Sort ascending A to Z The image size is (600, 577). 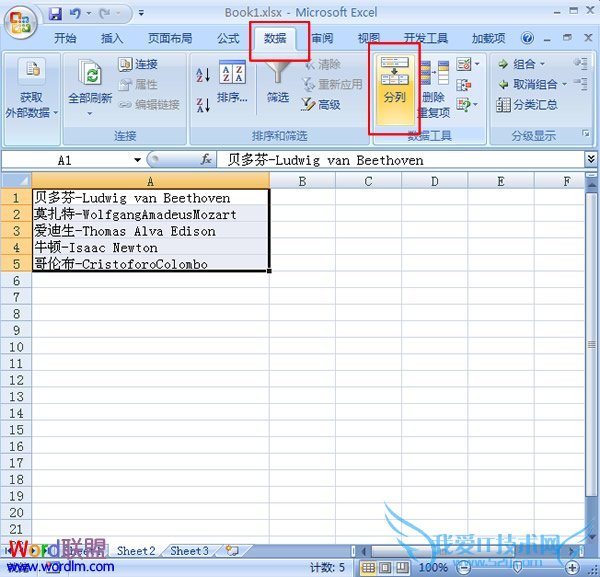[x=203, y=75]
